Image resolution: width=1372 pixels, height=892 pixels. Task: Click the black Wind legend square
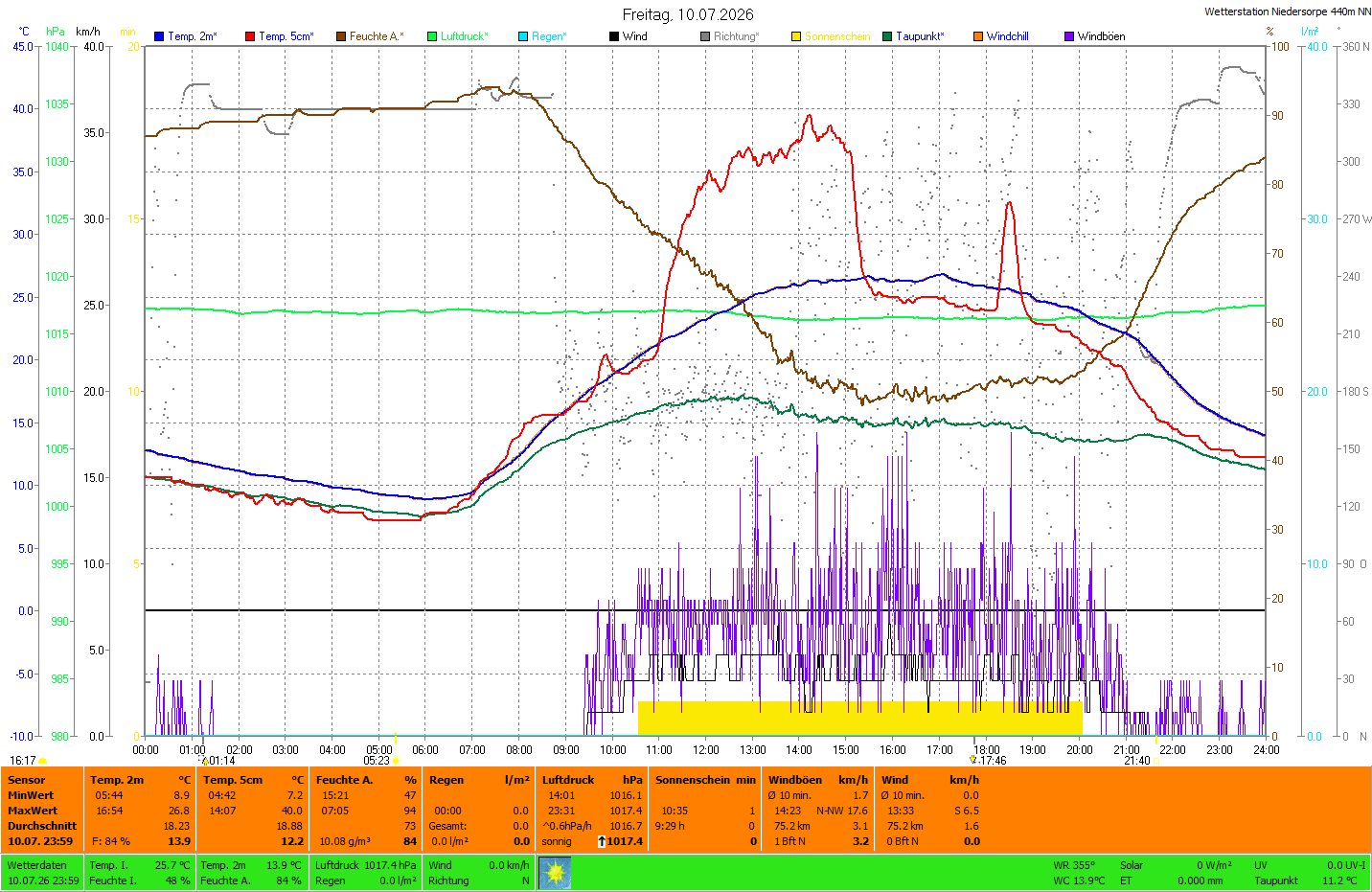(614, 36)
